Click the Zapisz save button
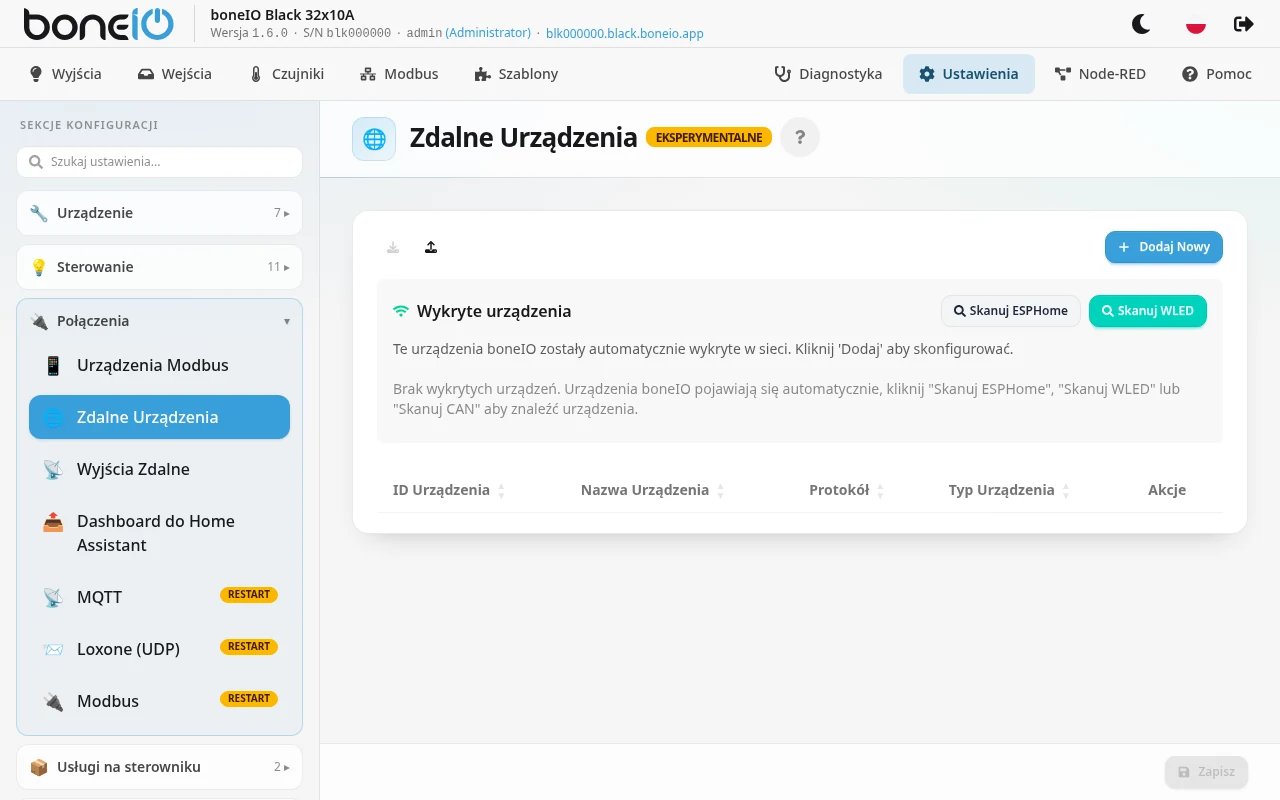Image resolution: width=1280 pixels, height=800 pixels. (1206, 772)
